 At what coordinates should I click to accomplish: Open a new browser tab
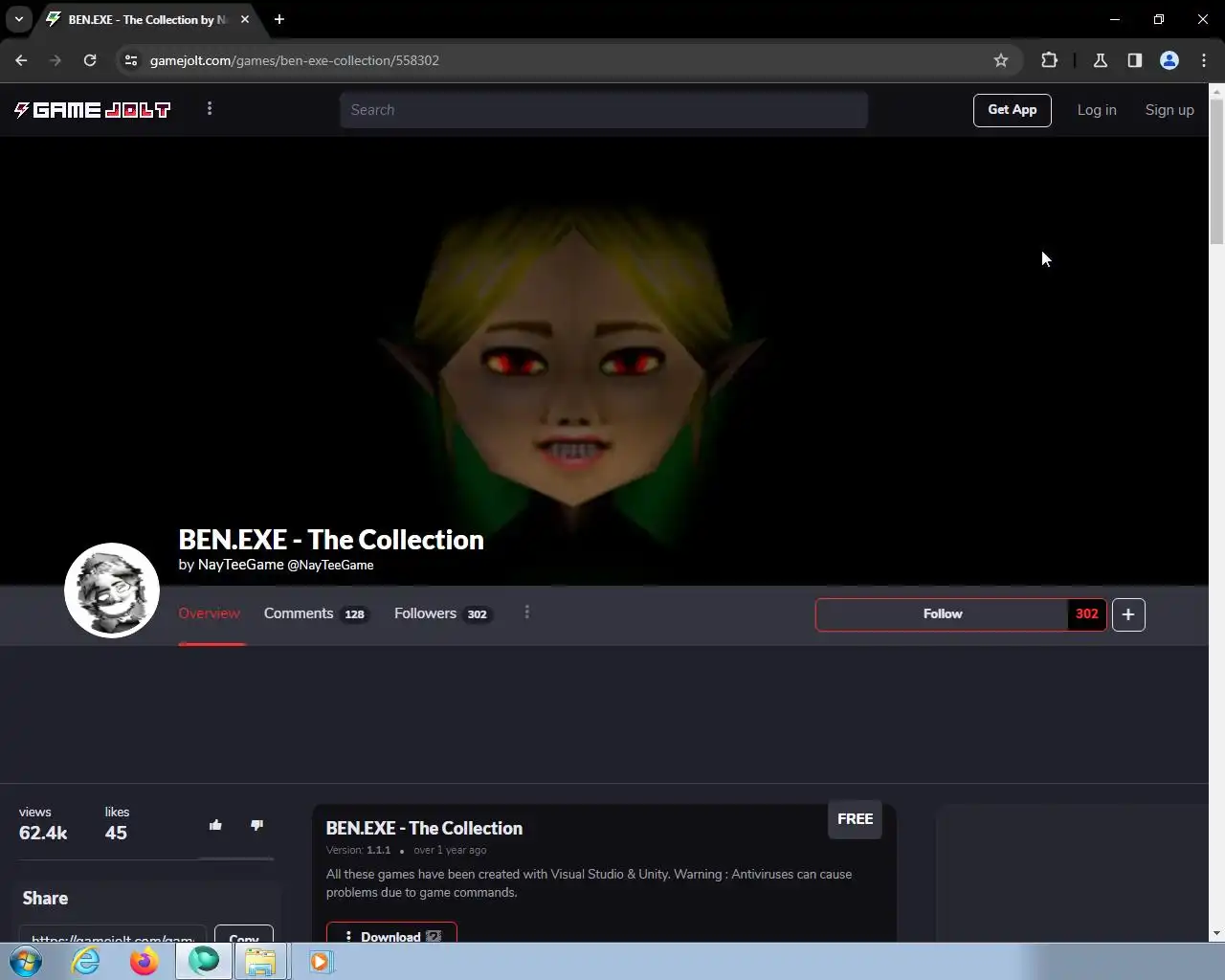[279, 19]
